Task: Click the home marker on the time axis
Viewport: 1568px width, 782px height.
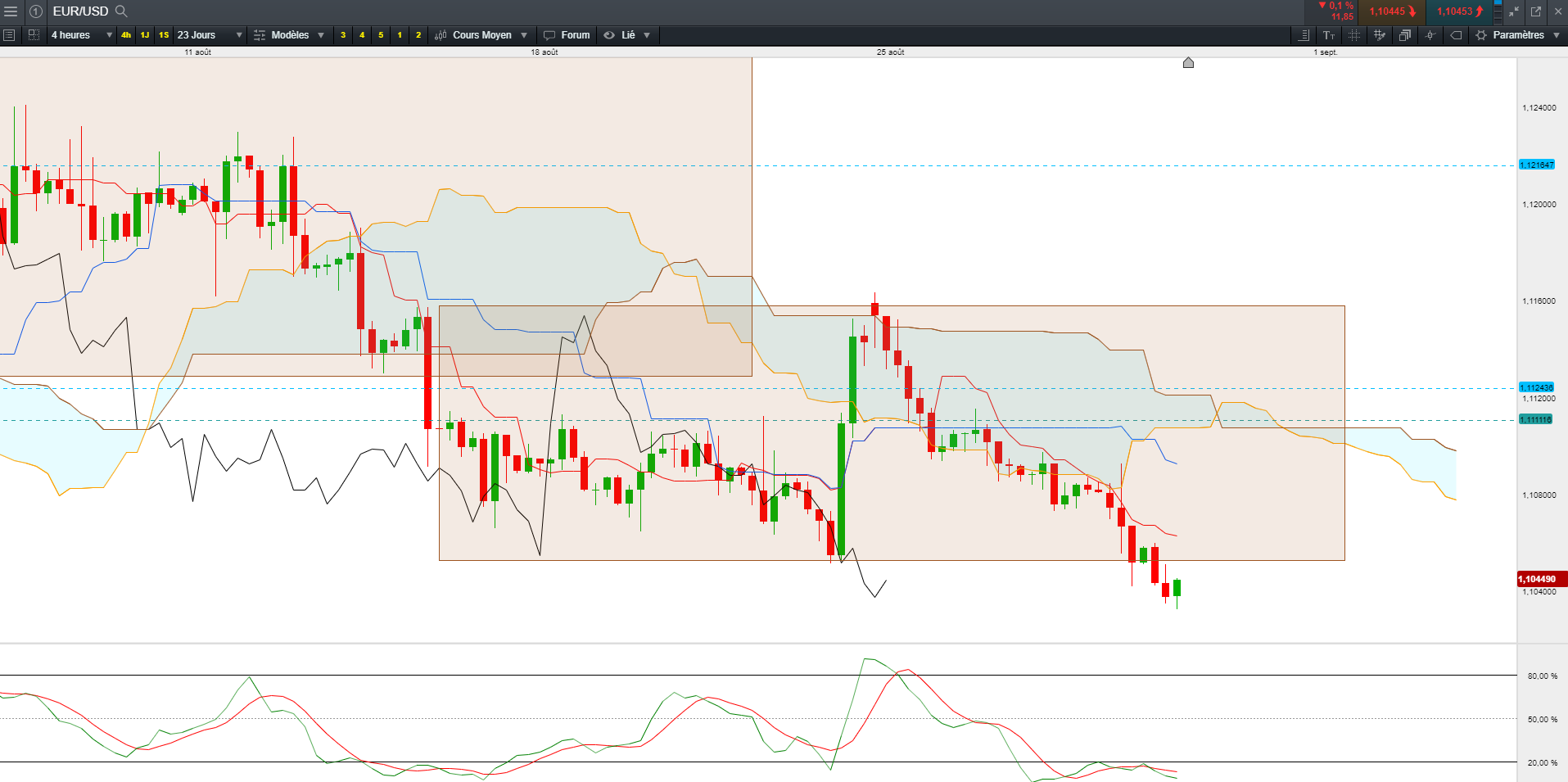Action: pyautogui.click(x=1188, y=63)
